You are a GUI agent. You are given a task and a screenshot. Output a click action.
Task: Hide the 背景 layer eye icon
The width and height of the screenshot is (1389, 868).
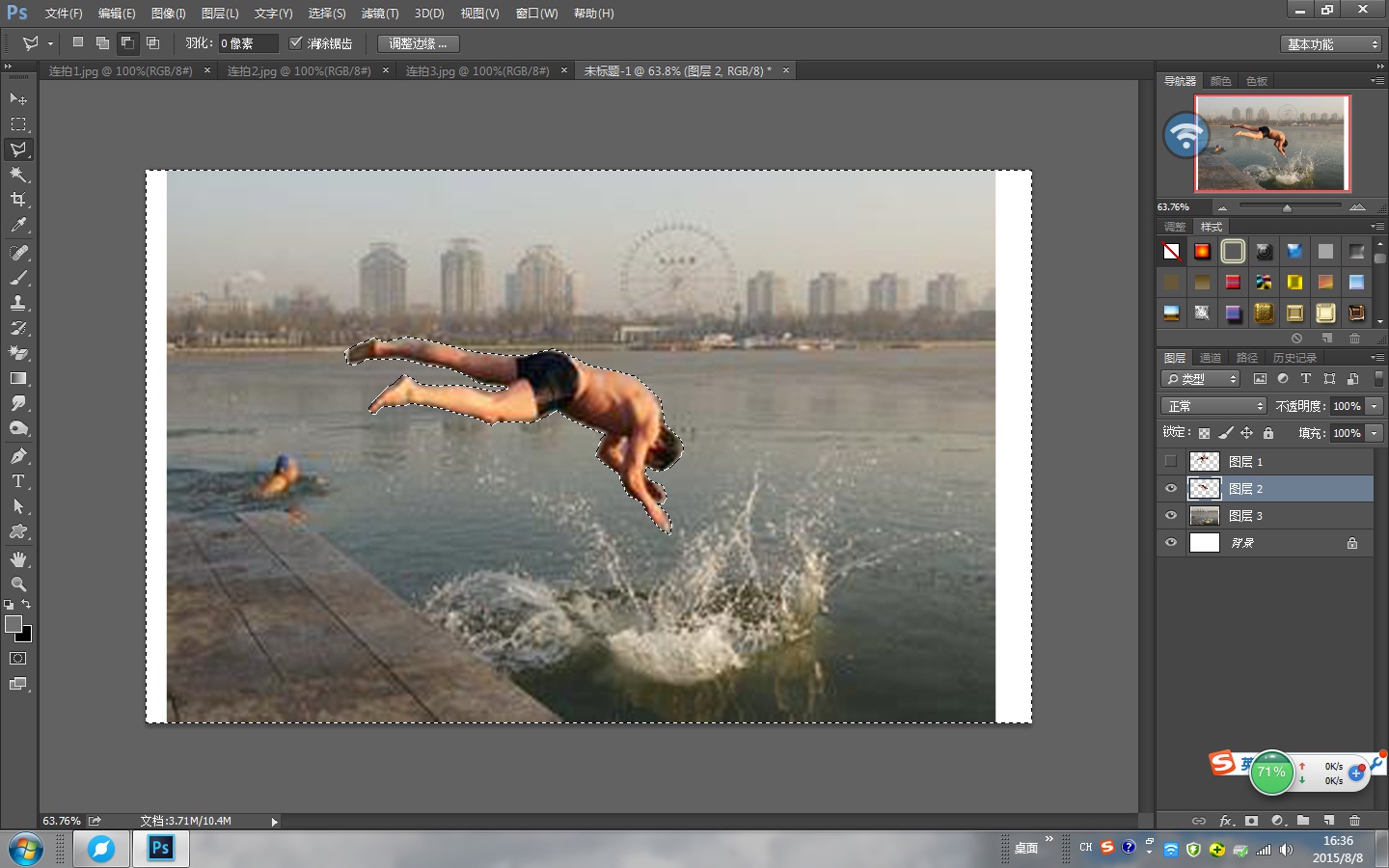pos(1171,542)
